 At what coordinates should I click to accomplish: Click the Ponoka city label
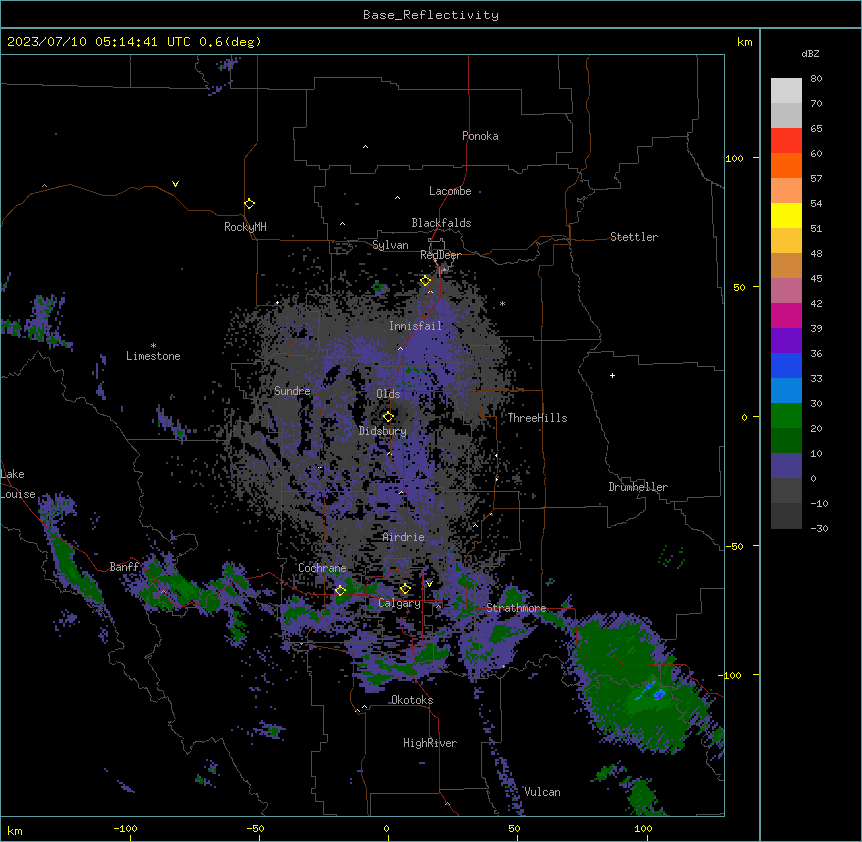[480, 136]
